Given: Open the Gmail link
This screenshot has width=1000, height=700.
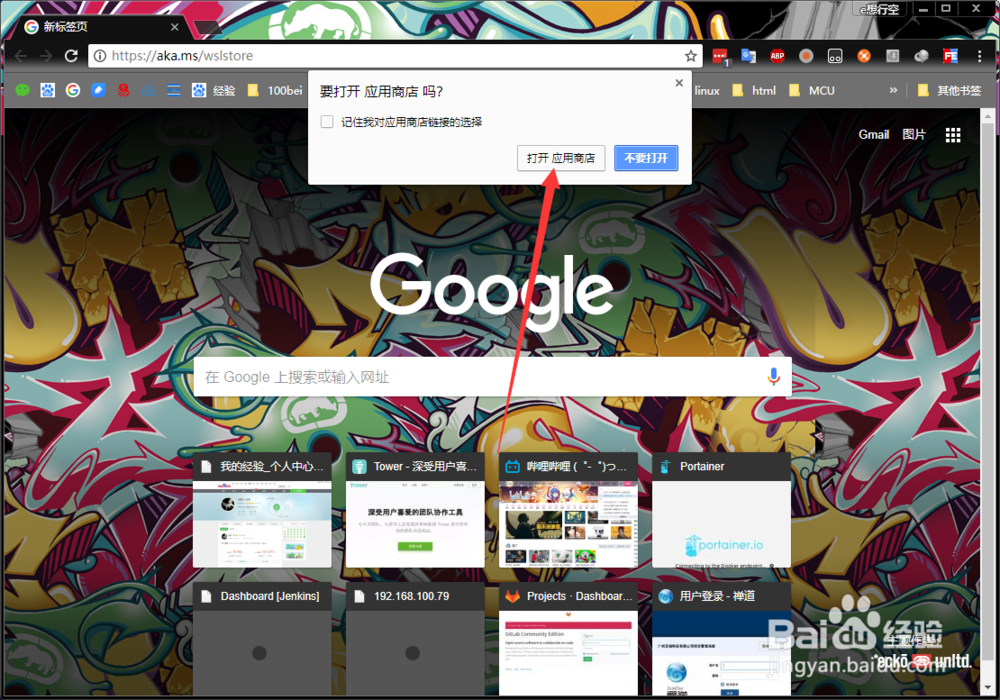Looking at the screenshot, I should point(874,135).
